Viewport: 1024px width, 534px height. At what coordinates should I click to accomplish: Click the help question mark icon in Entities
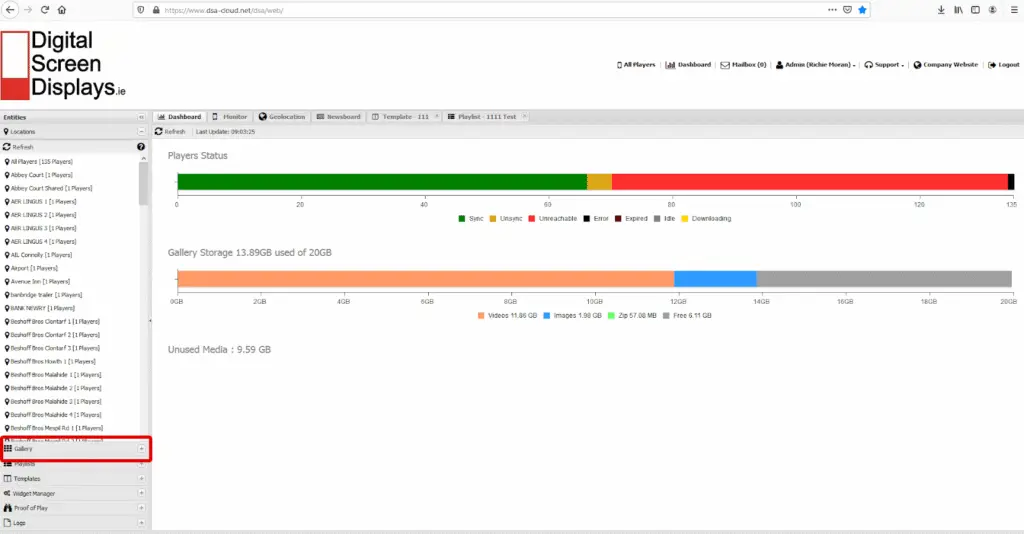pos(140,147)
